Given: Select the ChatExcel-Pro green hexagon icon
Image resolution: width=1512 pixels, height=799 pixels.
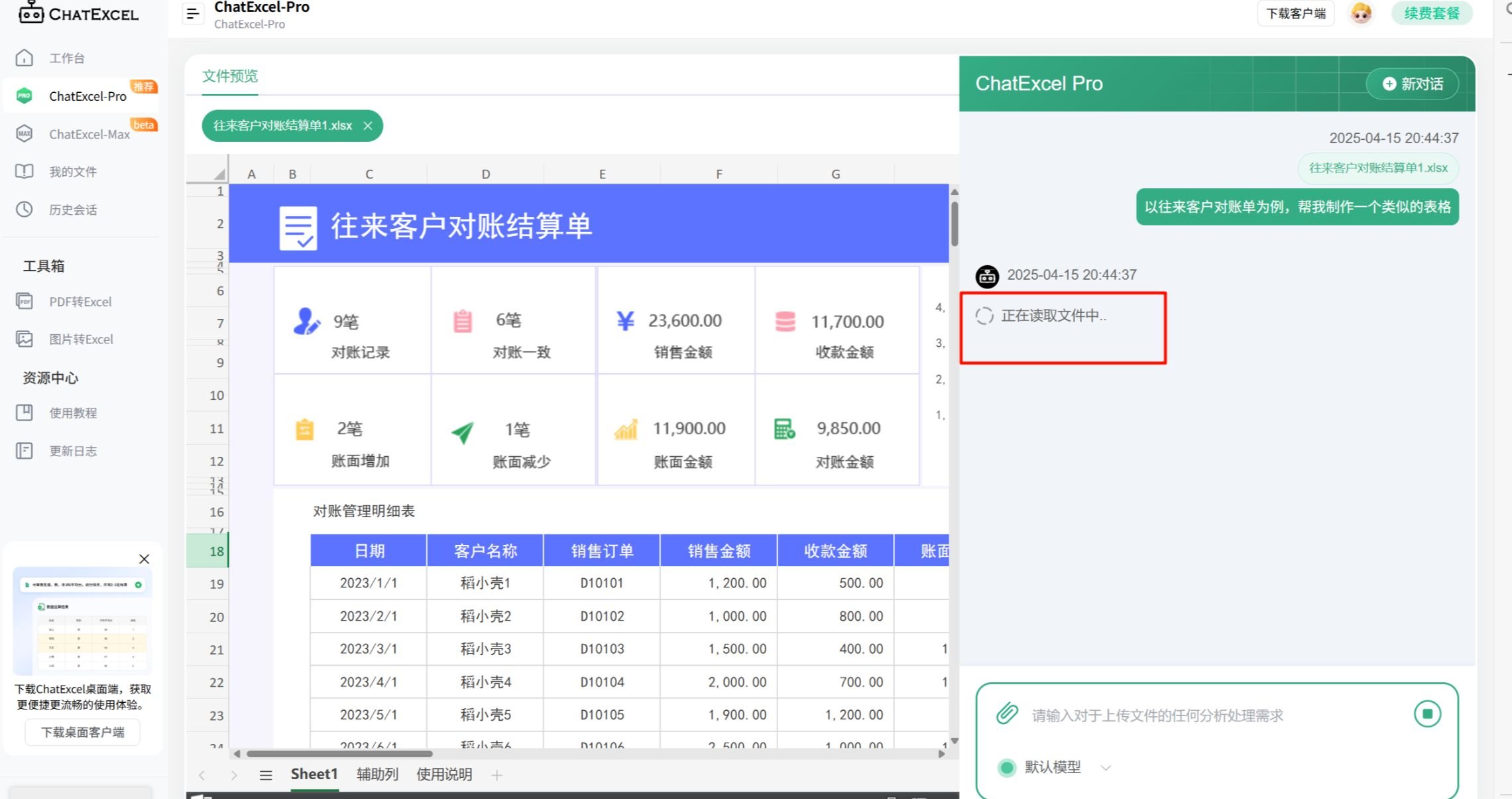Looking at the screenshot, I should 25,95.
